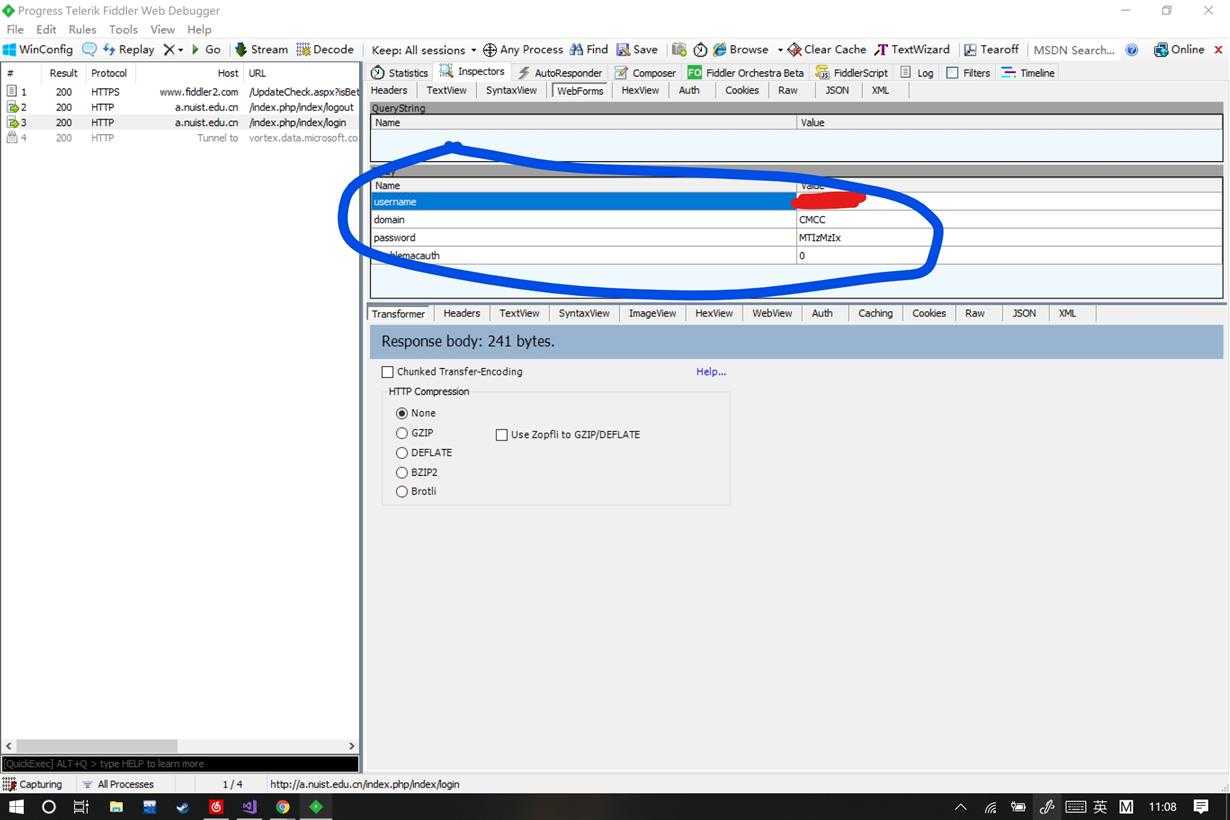Enable Chunked Transfer-Encoding checkbox
The width and height of the screenshot is (1230, 820).
[x=388, y=372]
